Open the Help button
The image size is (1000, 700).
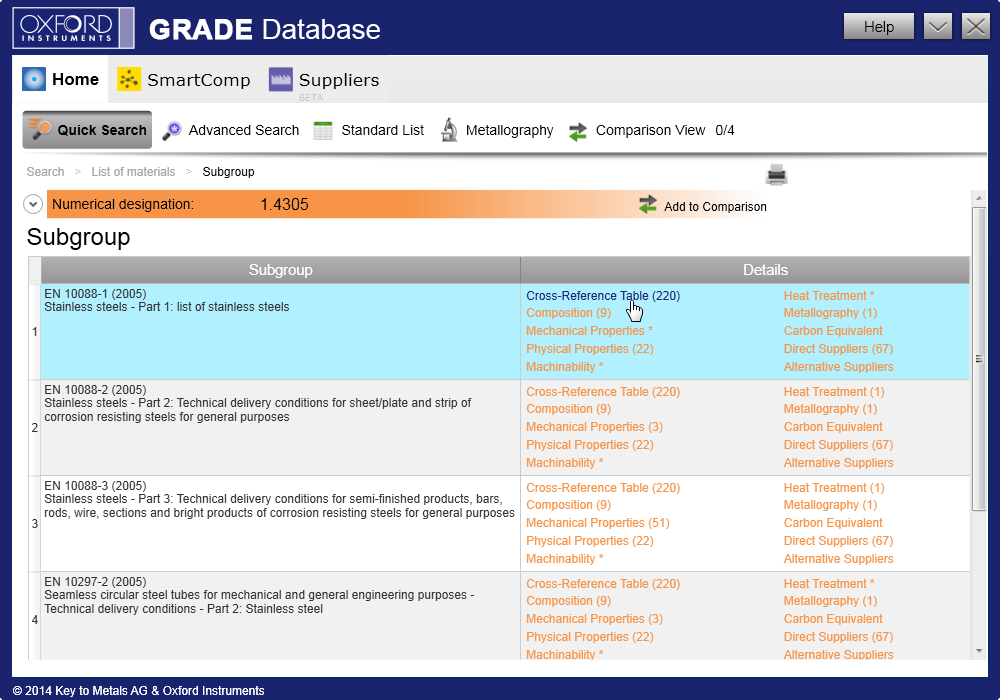pos(878,27)
